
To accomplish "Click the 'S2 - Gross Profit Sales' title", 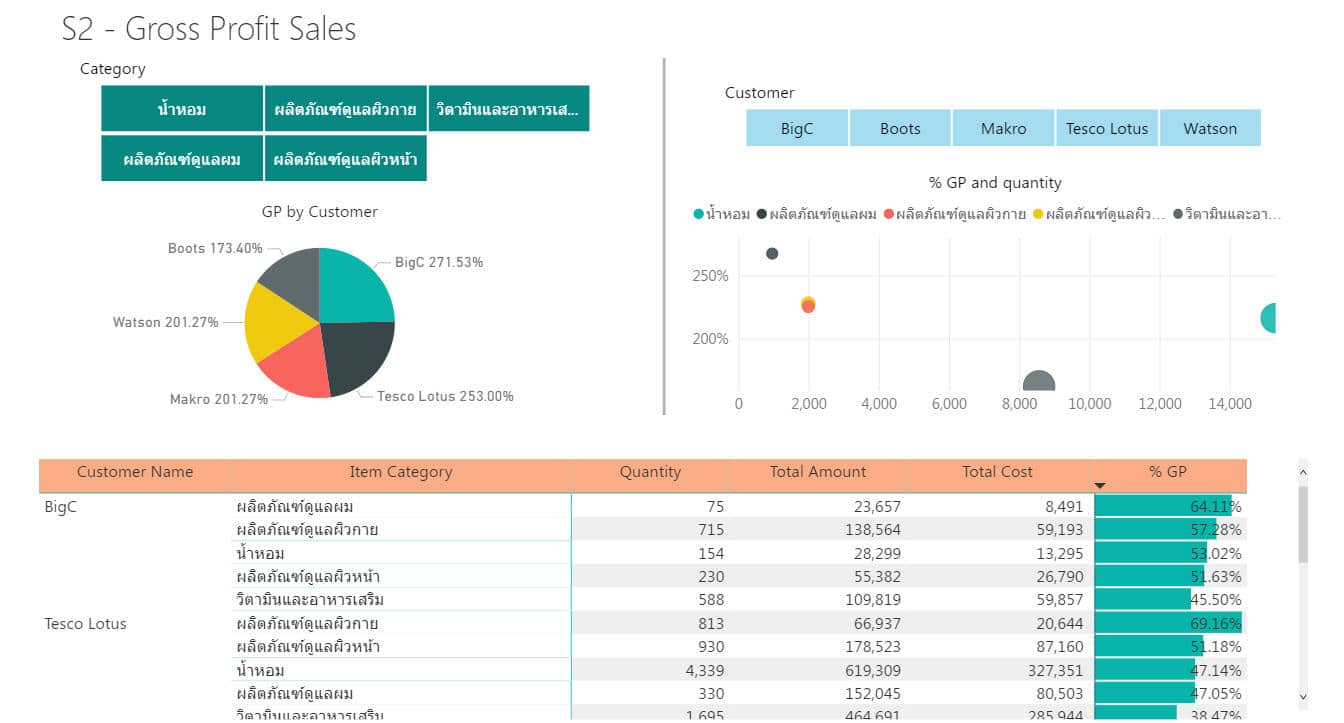I will 209,28.
